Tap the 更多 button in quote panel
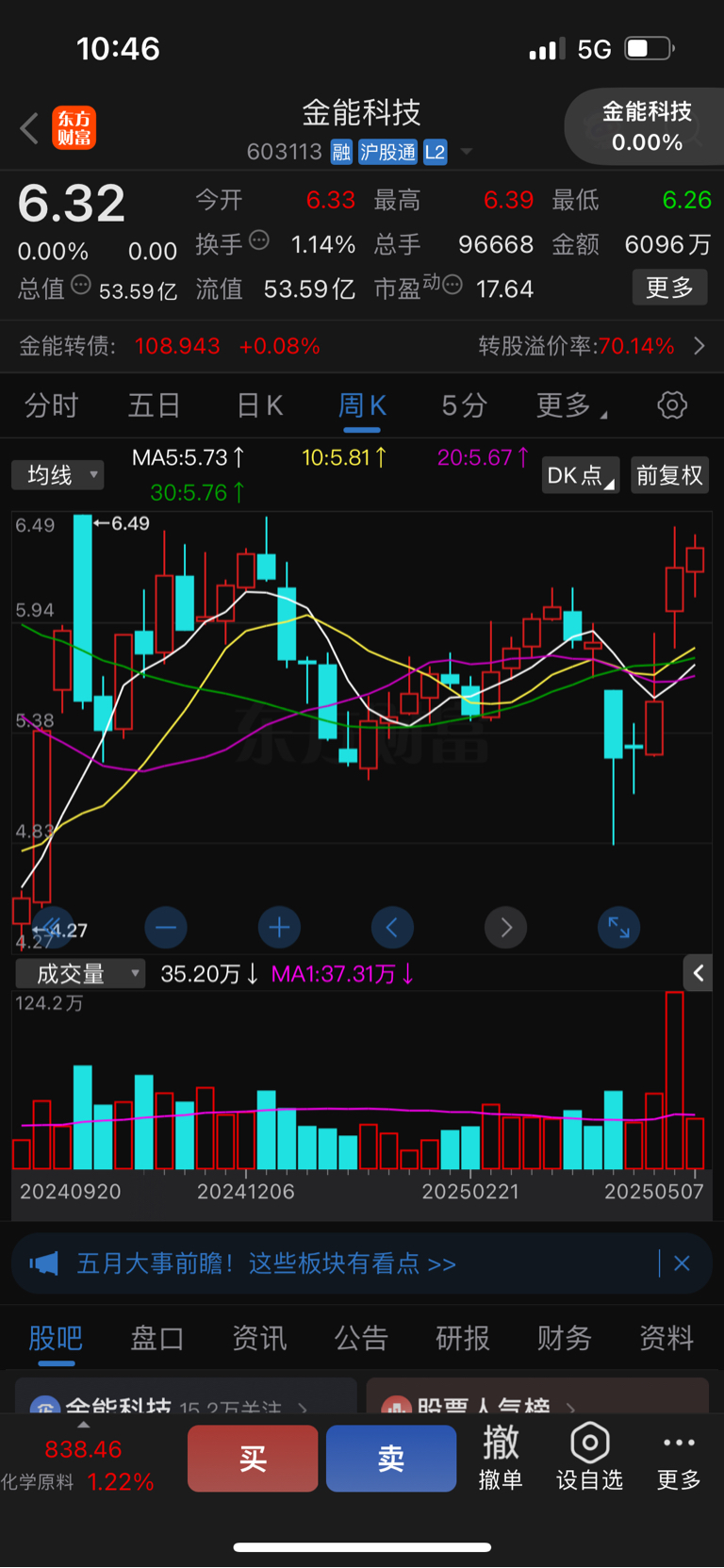 click(x=669, y=288)
